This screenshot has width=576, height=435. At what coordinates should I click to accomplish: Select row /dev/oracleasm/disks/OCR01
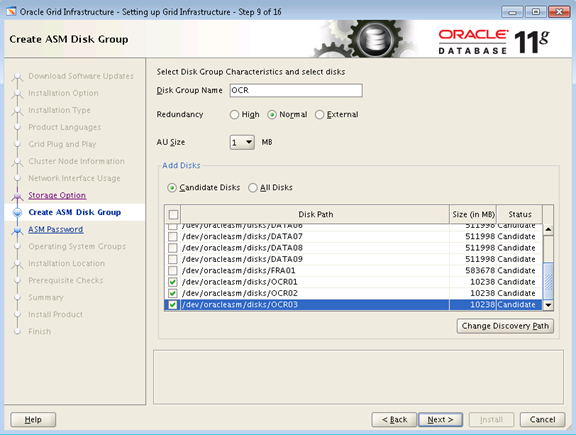pos(353,282)
